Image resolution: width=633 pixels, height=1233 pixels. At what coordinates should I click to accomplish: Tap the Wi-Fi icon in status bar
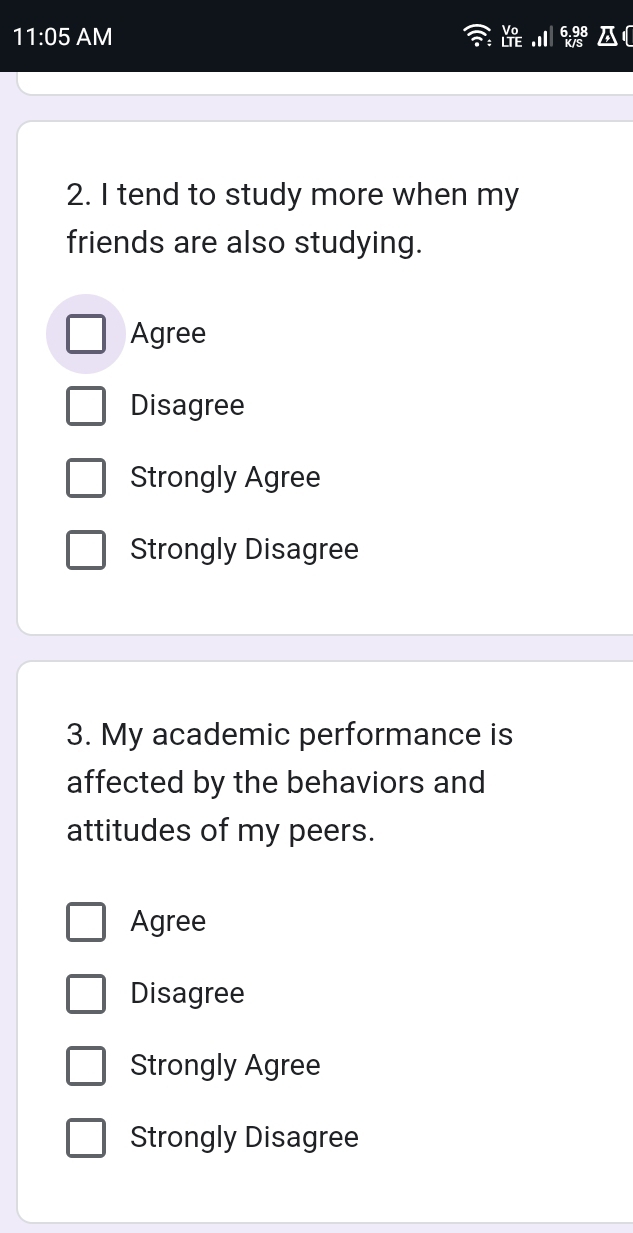coord(476,37)
